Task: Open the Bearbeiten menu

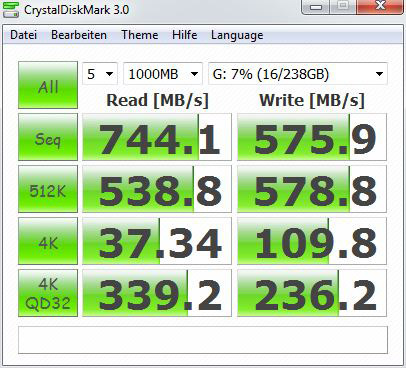Action: click(x=79, y=35)
